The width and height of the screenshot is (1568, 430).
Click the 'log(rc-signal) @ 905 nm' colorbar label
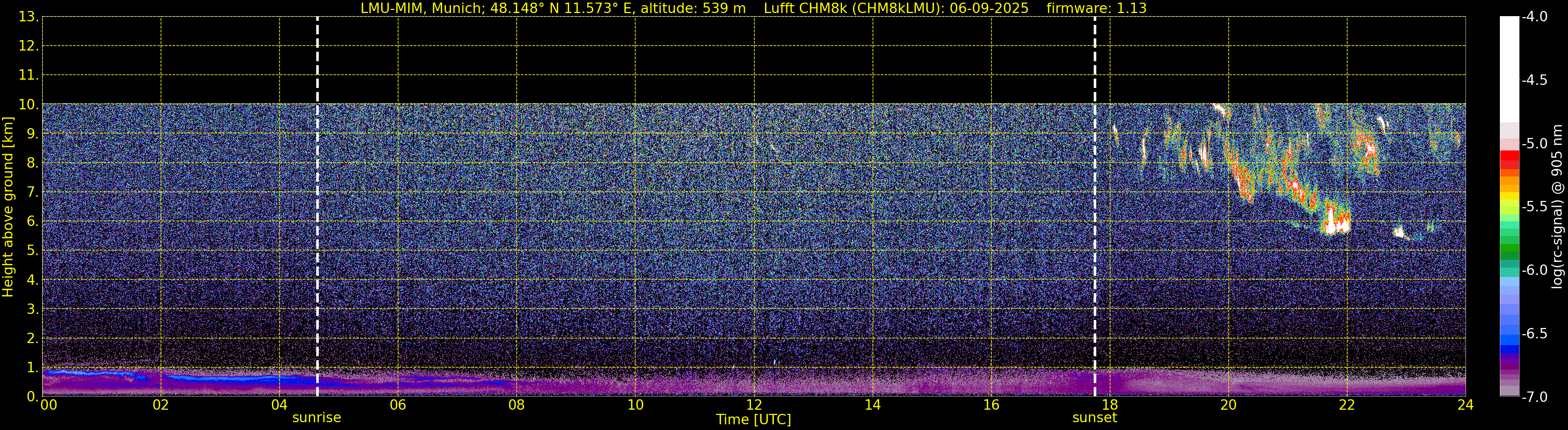[1557, 207]
